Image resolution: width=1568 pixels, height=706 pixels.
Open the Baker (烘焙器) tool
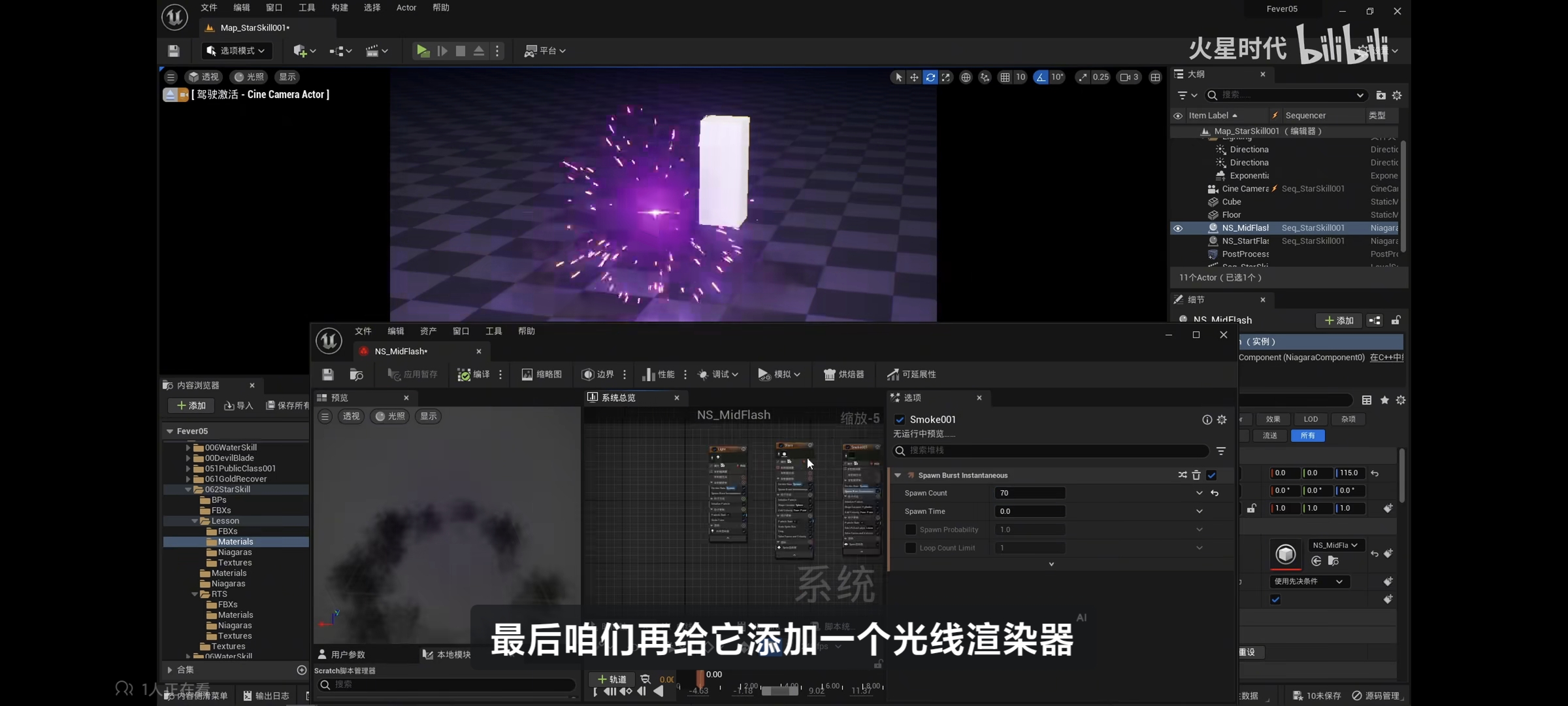pyautogui.click(x=843, y=375)
